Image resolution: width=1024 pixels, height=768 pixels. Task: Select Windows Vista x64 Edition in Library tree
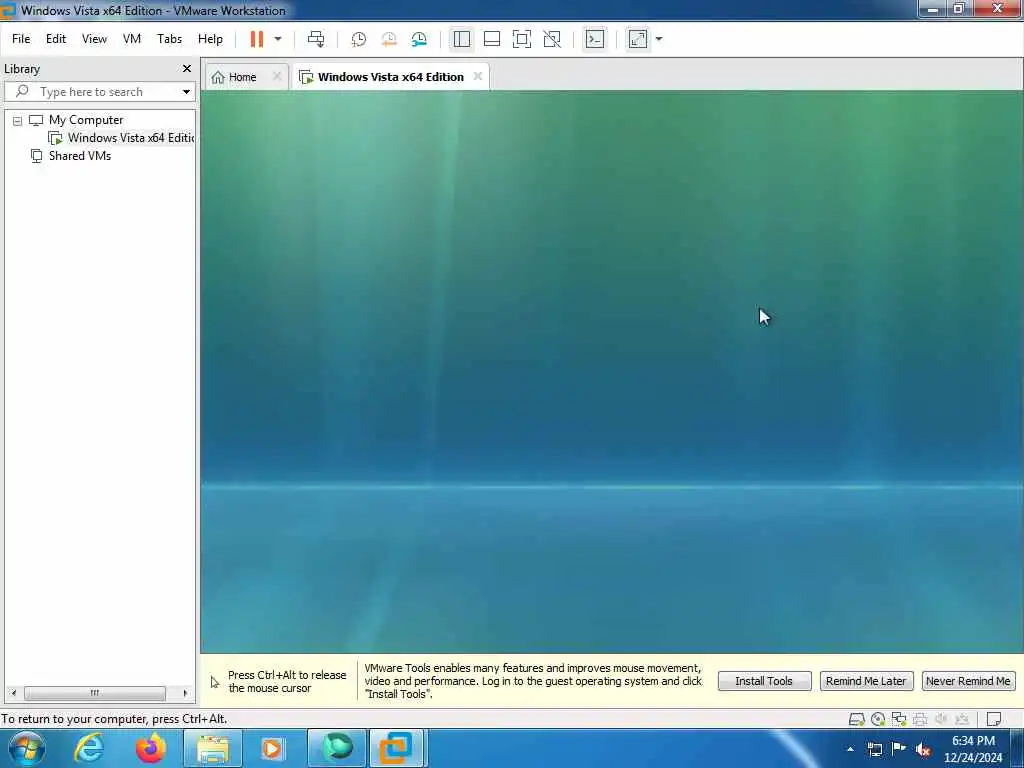click(x=122, y=138)
